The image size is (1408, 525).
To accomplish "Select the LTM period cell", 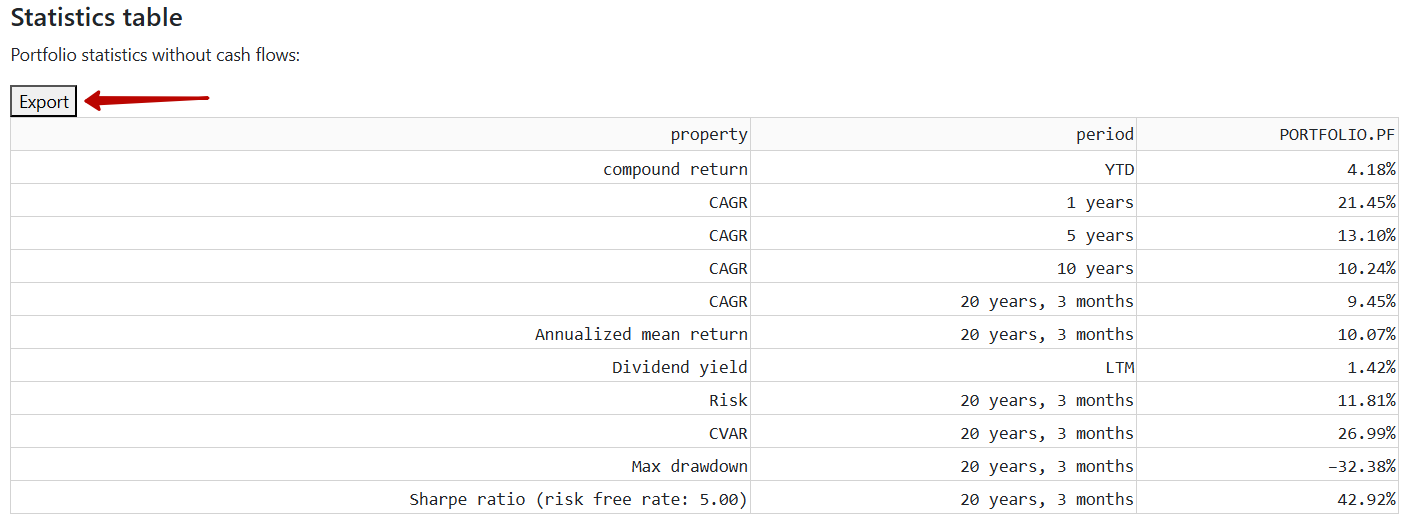I will (x=943, y=366).
